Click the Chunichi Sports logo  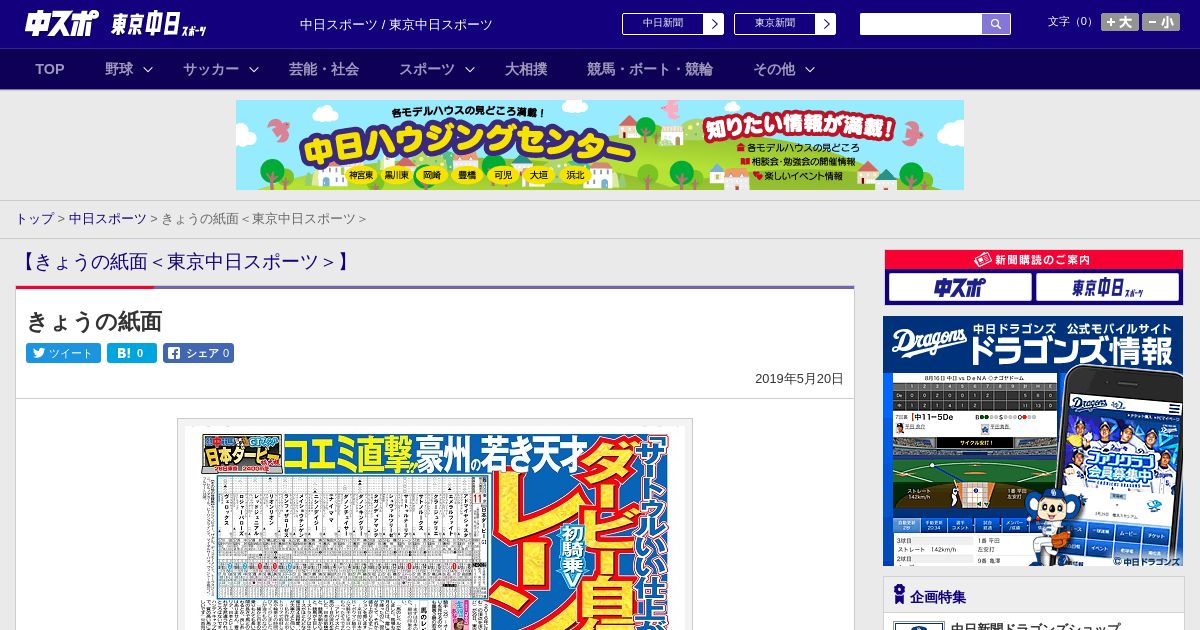point(62,23)
